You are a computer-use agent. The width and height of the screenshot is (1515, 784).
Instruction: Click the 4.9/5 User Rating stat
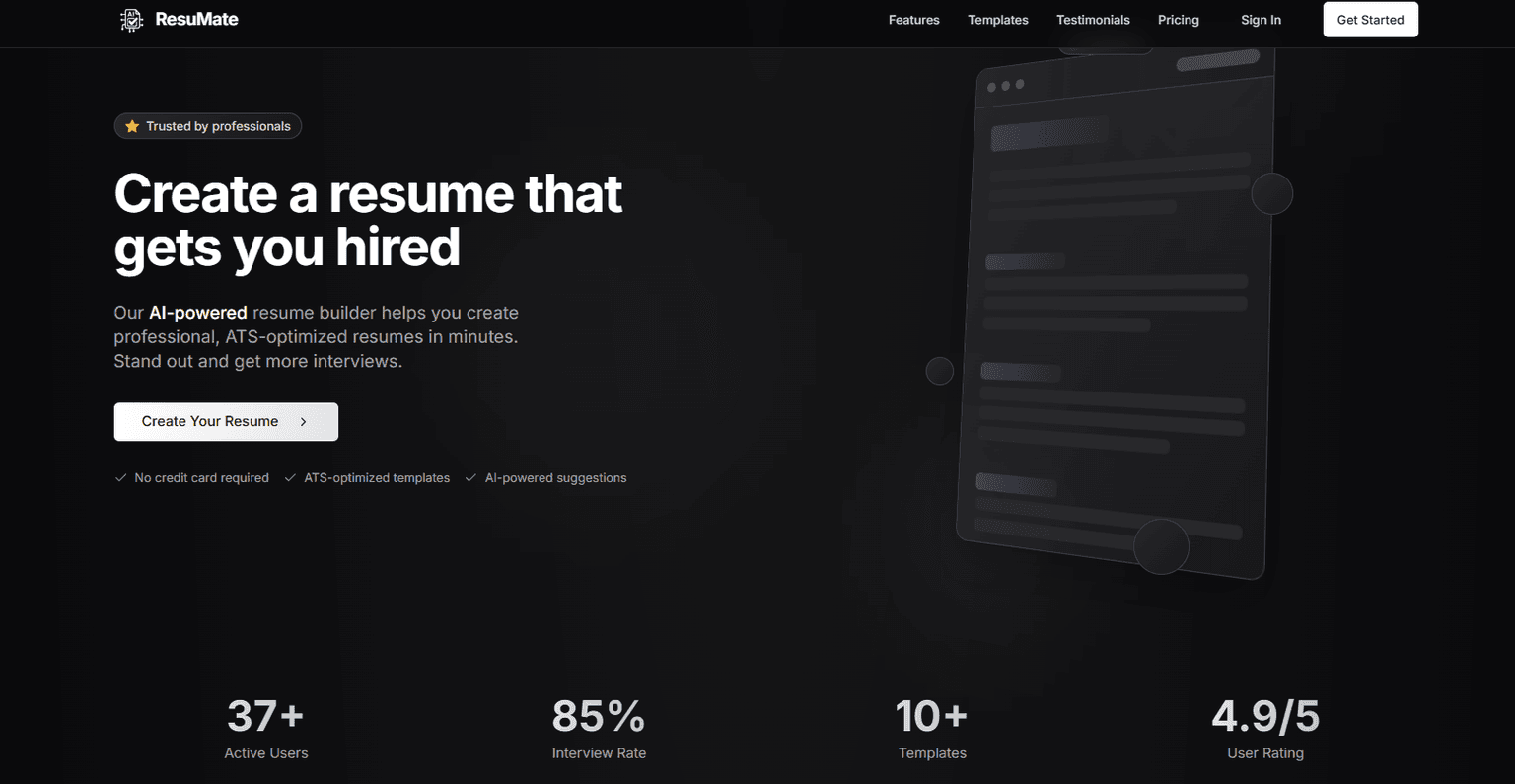(1264, 717)
